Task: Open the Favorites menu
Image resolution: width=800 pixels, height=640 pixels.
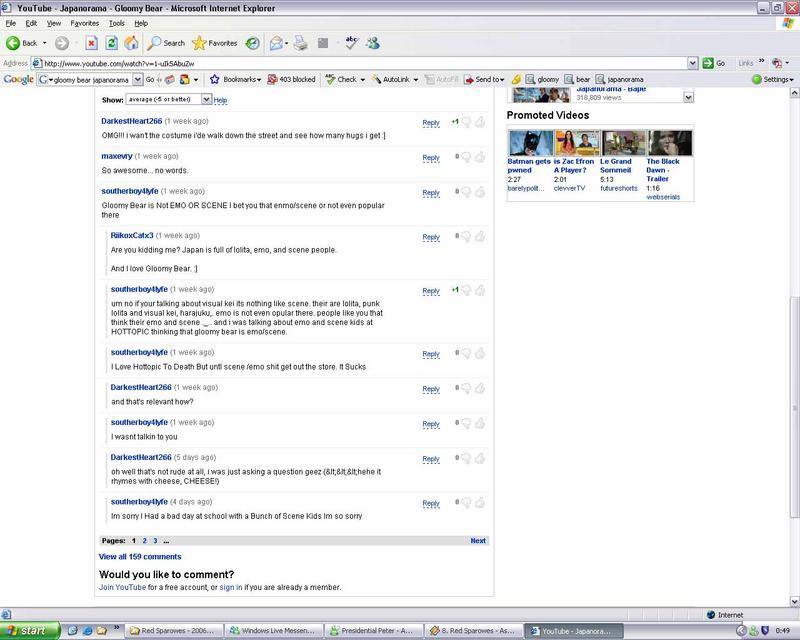Action: pyautogui.click(x=84, y=22)
